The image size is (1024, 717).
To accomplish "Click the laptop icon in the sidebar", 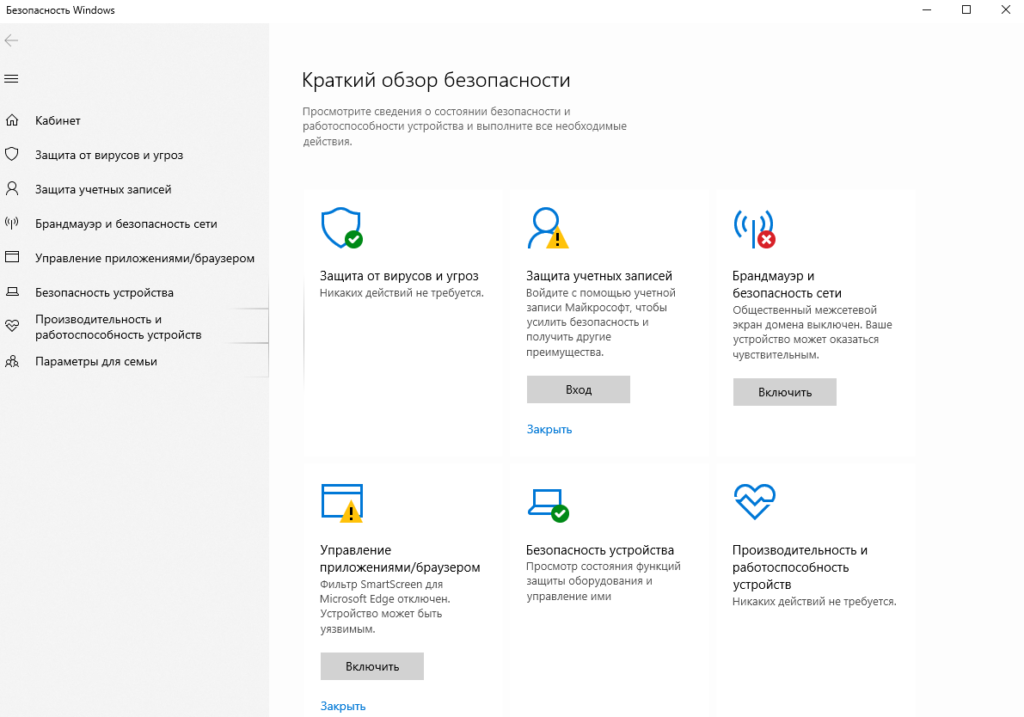I will pyautogui.click(x=12, y=292).
